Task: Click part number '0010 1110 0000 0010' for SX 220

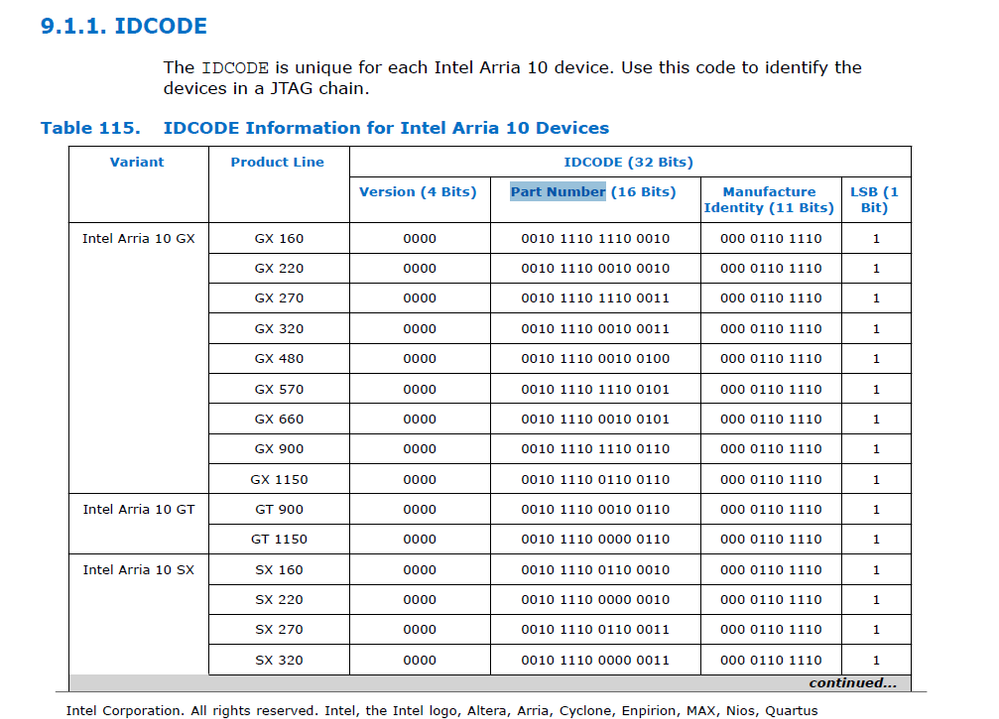Action: pyautogui.click(x=595, y=600)
